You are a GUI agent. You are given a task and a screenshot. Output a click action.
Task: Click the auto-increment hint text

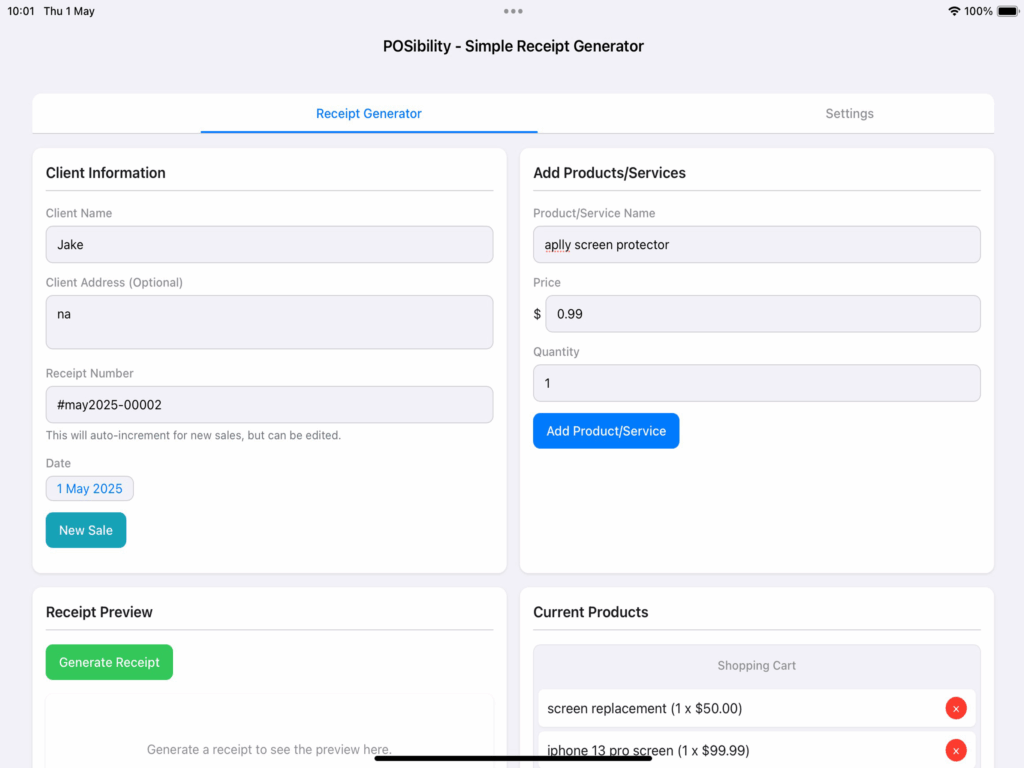tap(193, 435)
